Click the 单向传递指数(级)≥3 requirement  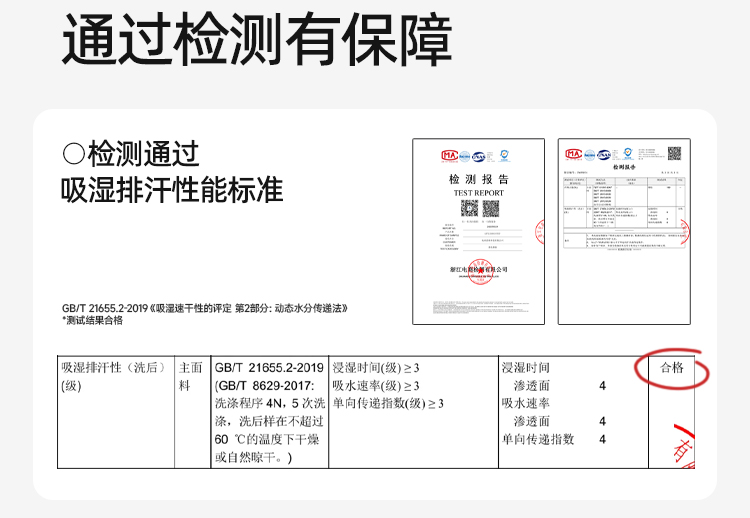(388, 403)
